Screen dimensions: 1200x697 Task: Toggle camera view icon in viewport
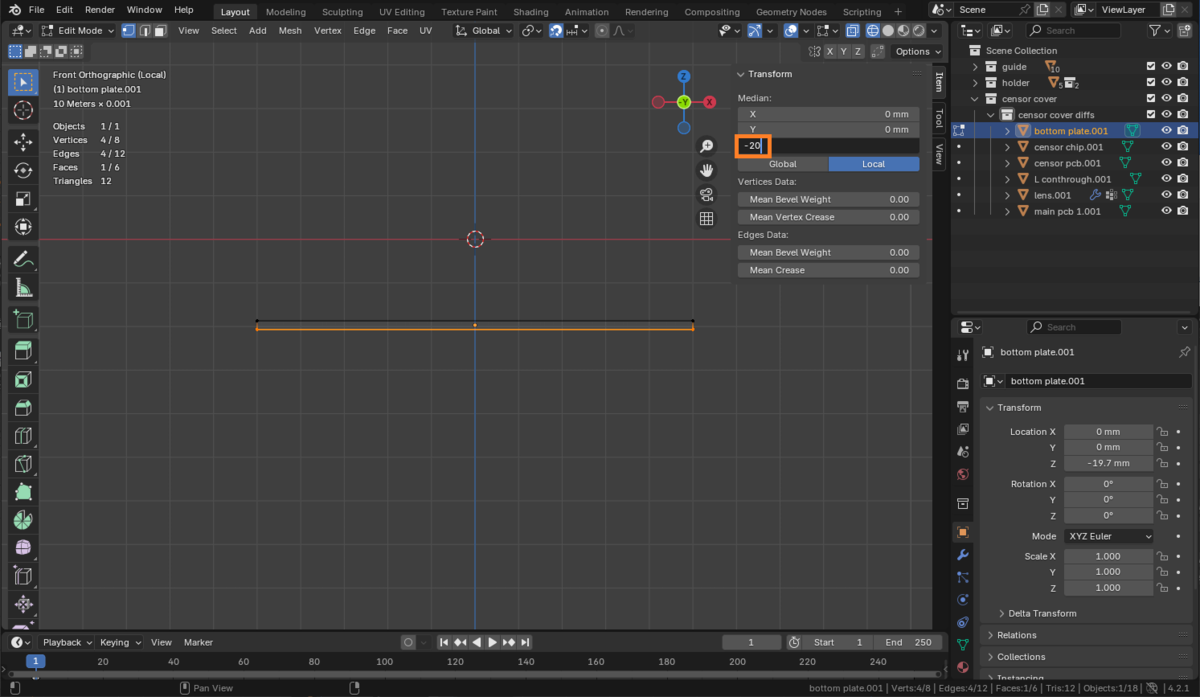pyautogui.click(x=707, y=195)
